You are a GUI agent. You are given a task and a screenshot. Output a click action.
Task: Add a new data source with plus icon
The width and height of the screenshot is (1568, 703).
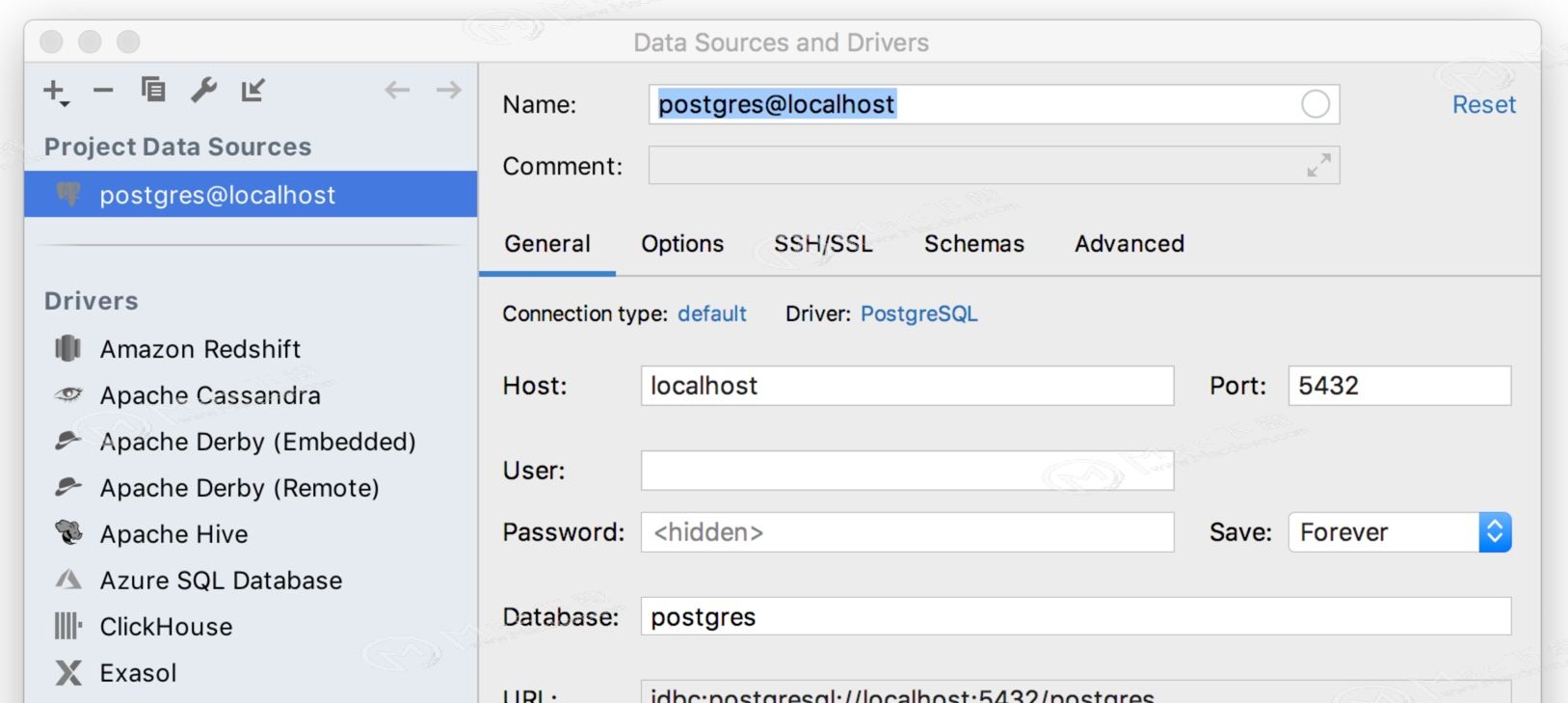tap(55, 92)
